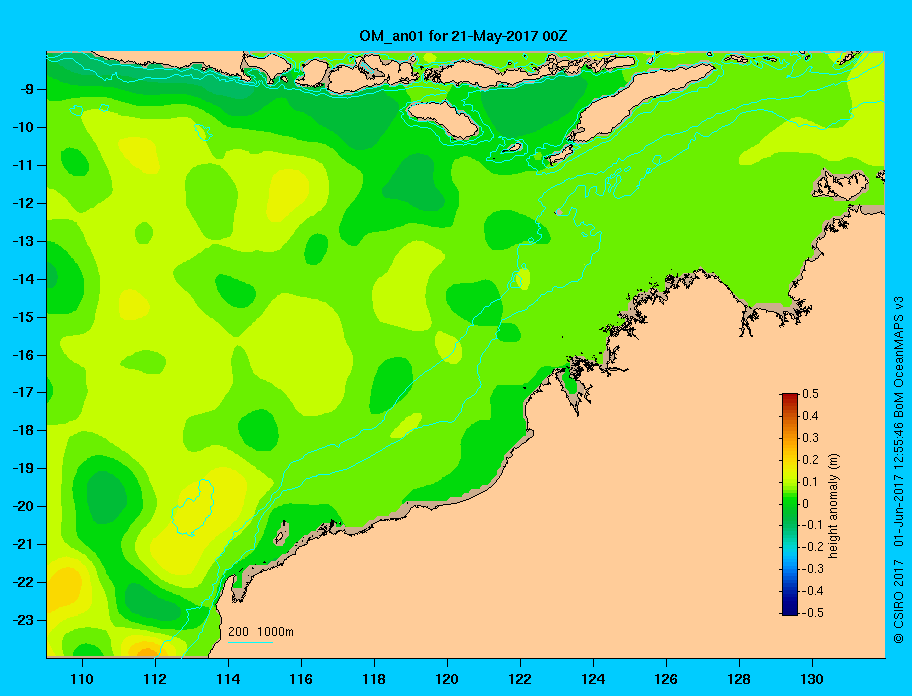Click longitude label 114 on the x-axis
The width and height of the screenshot is (912, 696).
pyautogui.click(x=228, y=679)
